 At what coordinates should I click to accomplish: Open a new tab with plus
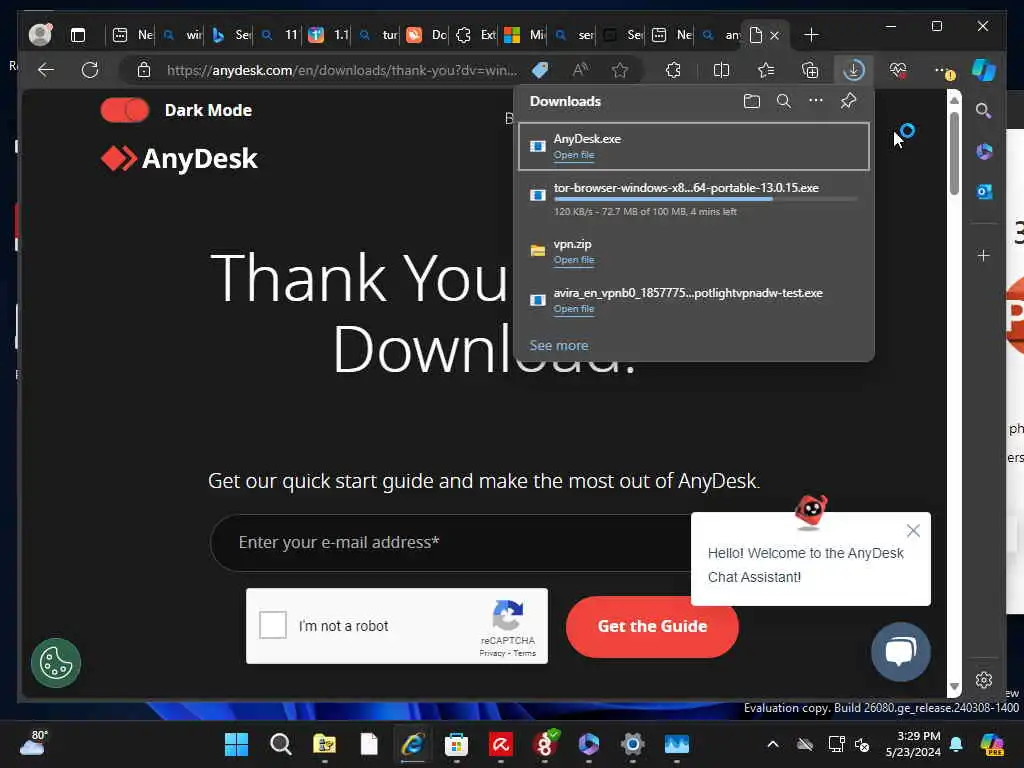(811, 35)
